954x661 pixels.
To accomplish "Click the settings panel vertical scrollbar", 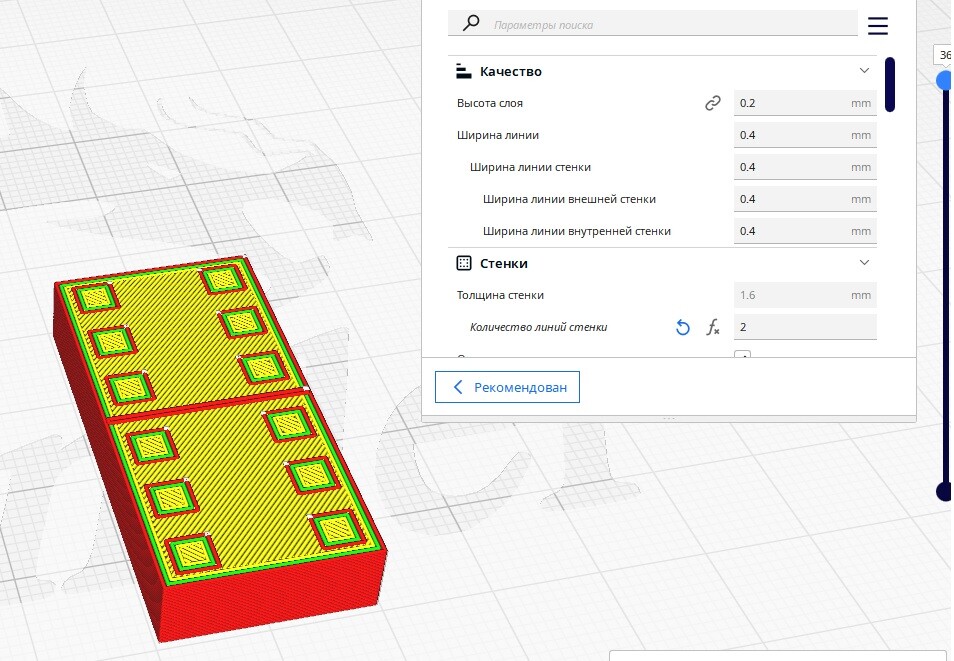I will 890,85.
